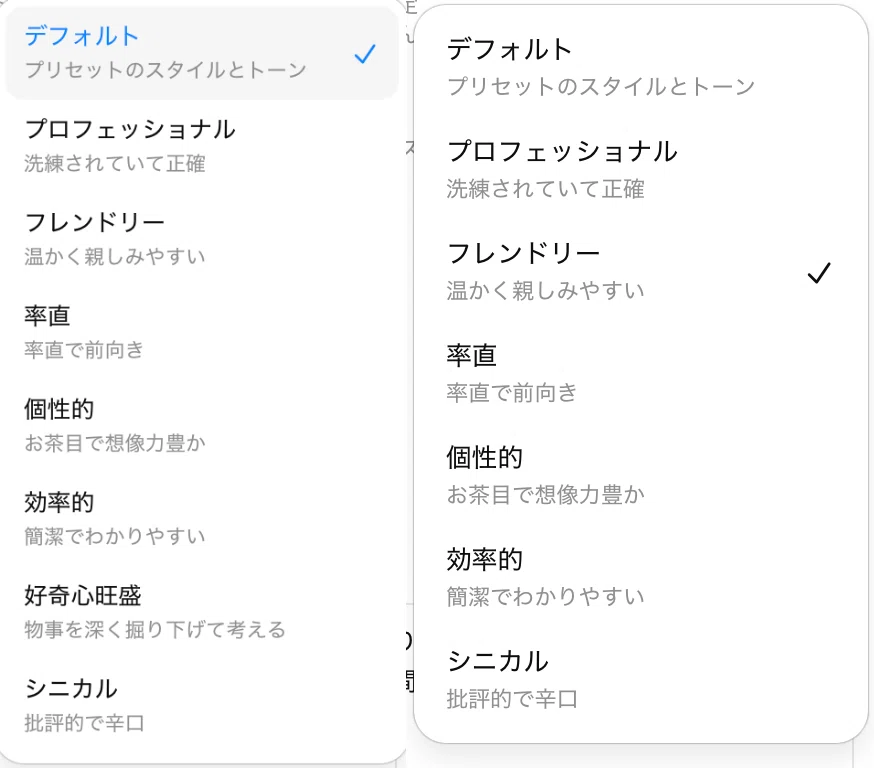The image size is (874, 768).
Task: Pick 率直 in the right popup
Action: 641,373
